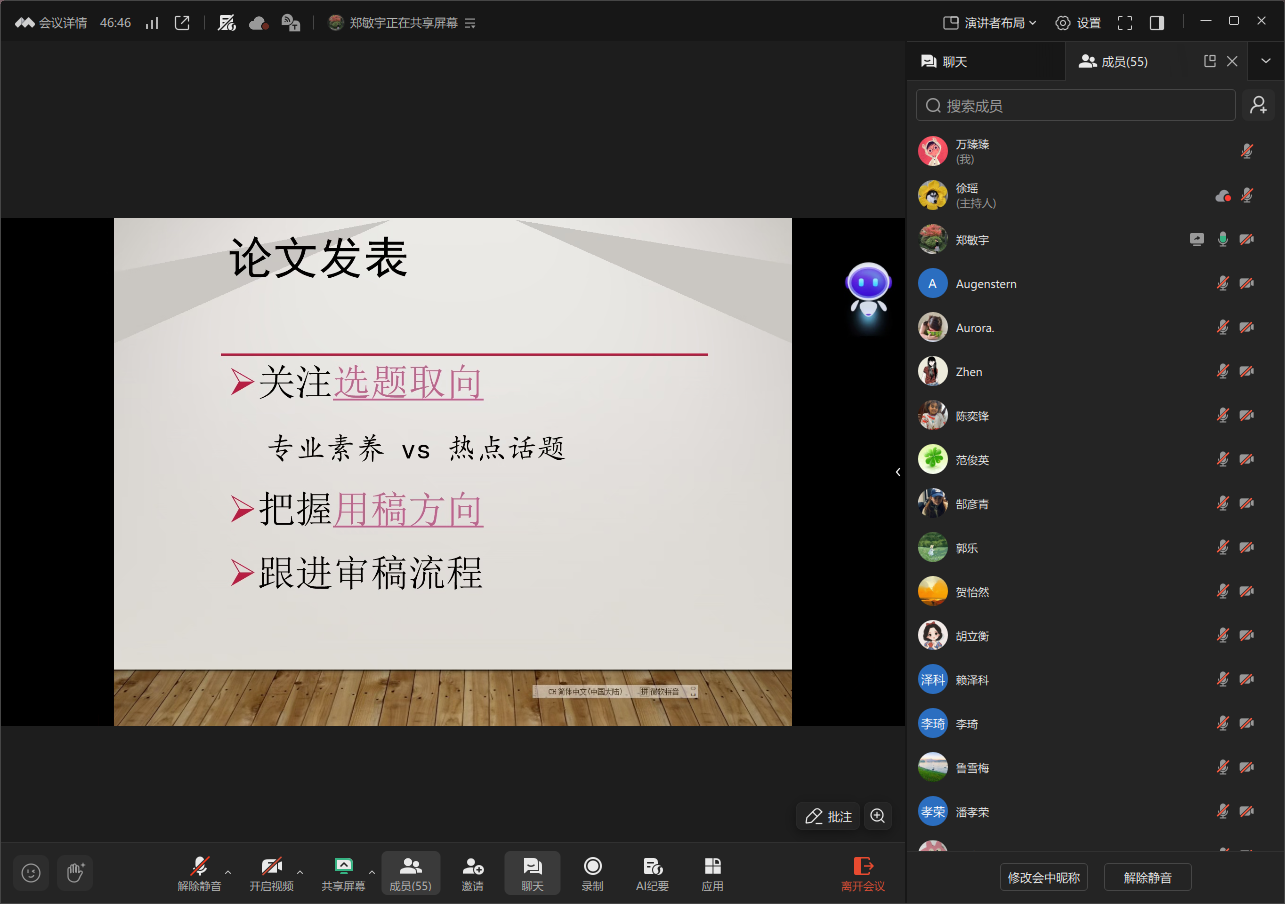Open the 应用 apps panel

point(712,873)
